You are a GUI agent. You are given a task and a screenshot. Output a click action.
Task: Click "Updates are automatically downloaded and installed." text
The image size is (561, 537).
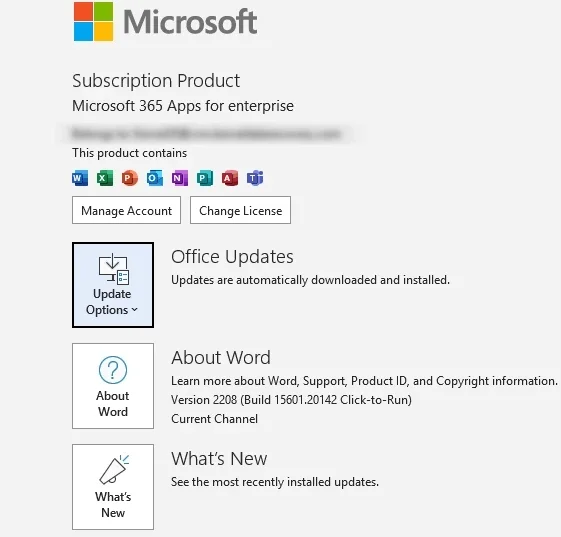310,280
